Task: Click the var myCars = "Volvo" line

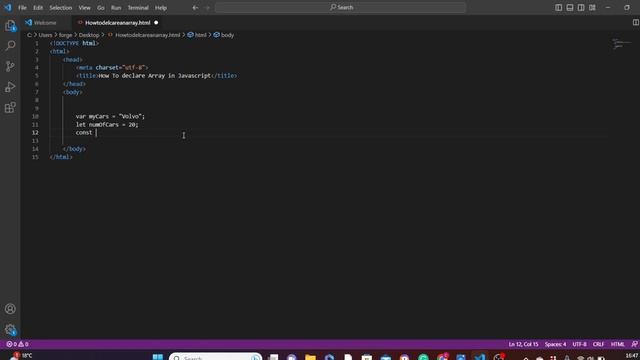Action: point(110,116)
